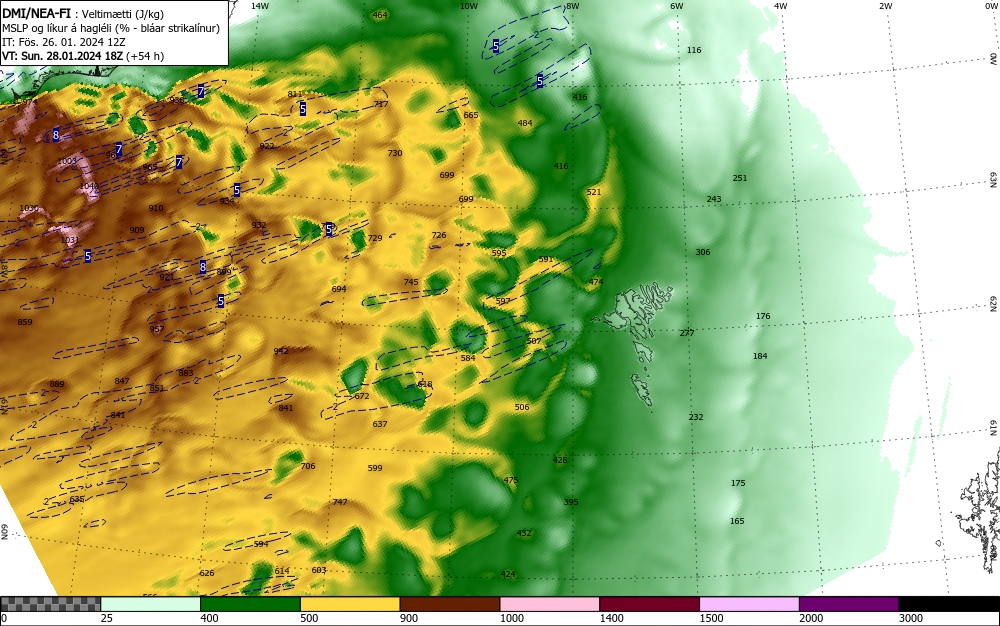Viewport: 1000px width, 626px height.
Task: Click the "4W" longitude label
Action: [781, 6]
